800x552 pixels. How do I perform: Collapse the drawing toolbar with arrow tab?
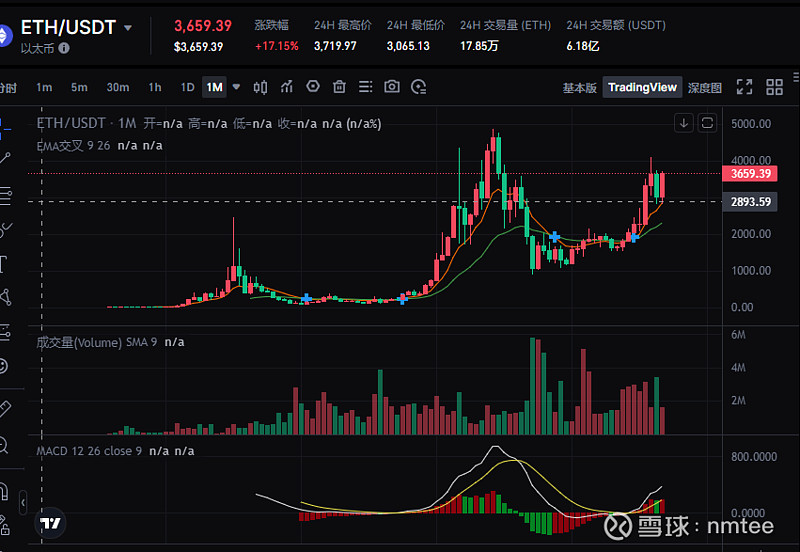pos(23,503)
